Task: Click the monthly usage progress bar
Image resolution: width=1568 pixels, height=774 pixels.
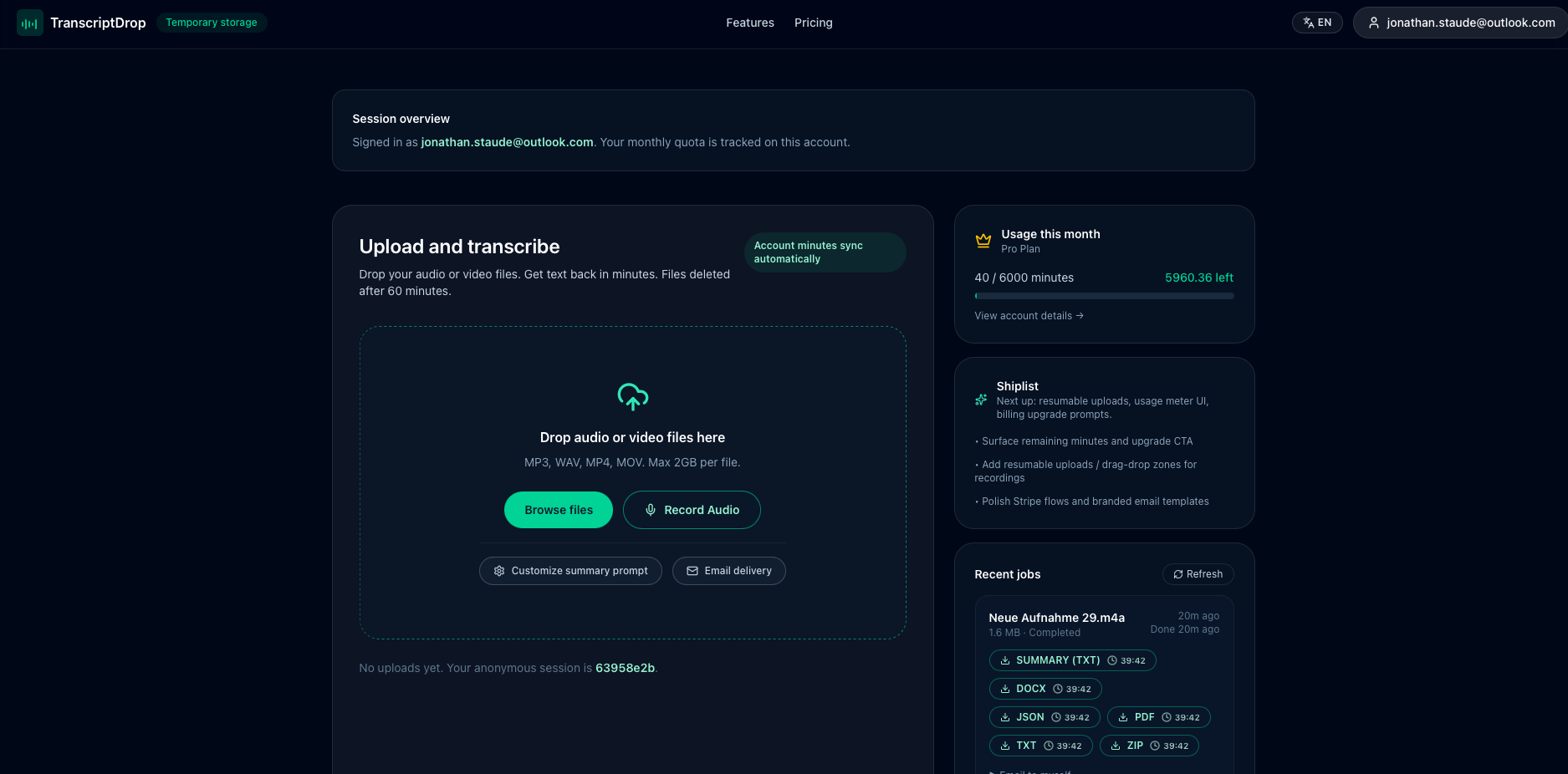Action: (x=1104, y=296)
